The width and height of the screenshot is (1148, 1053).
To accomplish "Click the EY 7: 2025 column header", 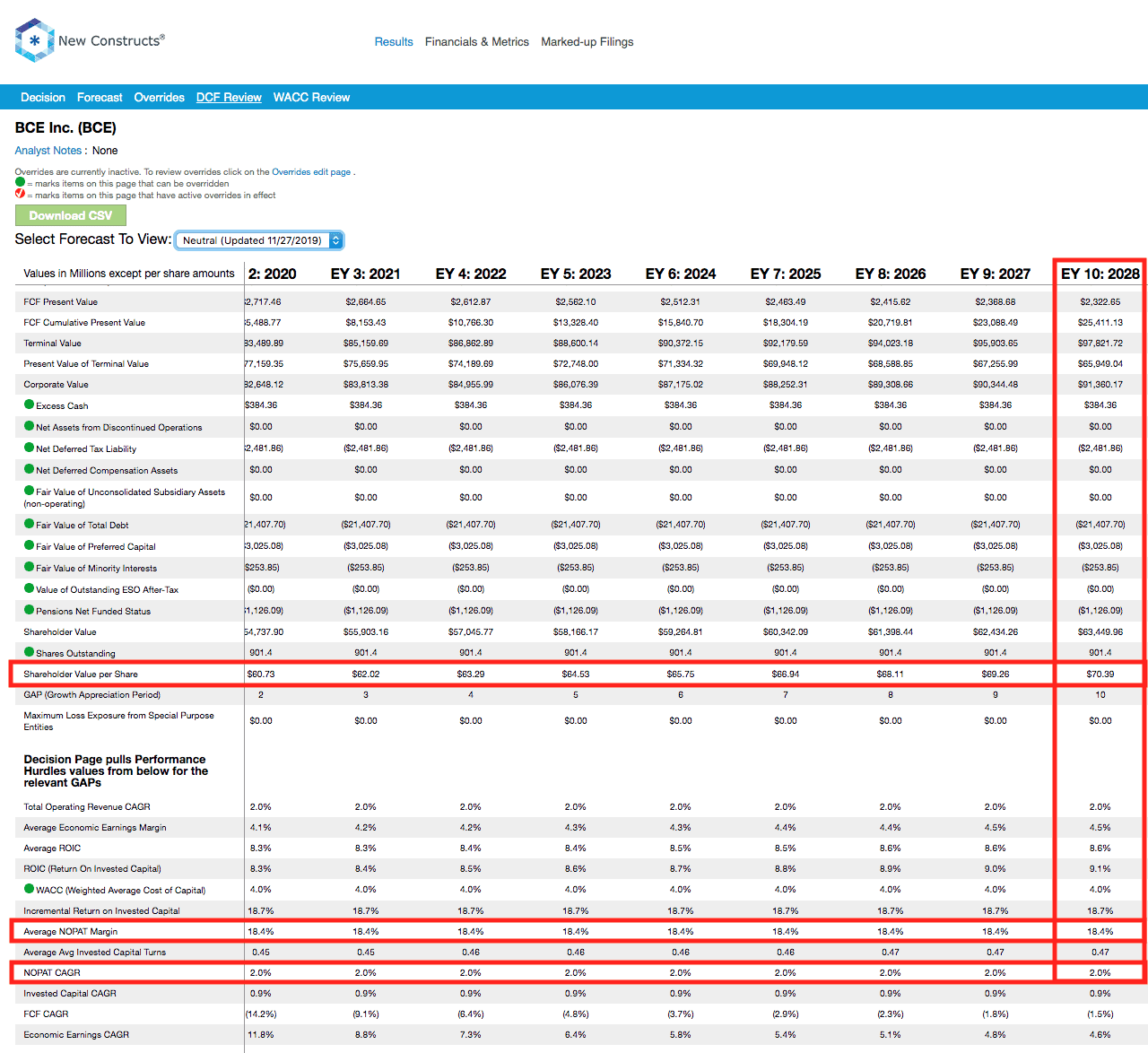I will (786, 274).
